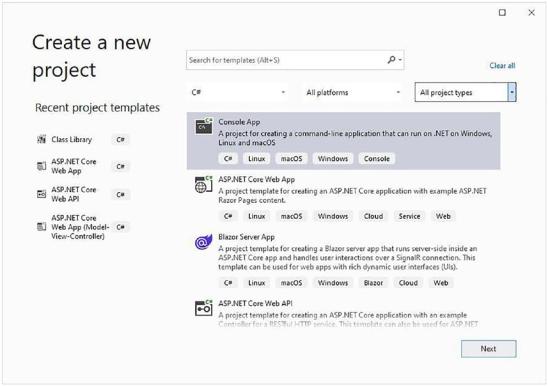
Task: Click the Web tag under Blazor Server App
Action: pos(440,283)
